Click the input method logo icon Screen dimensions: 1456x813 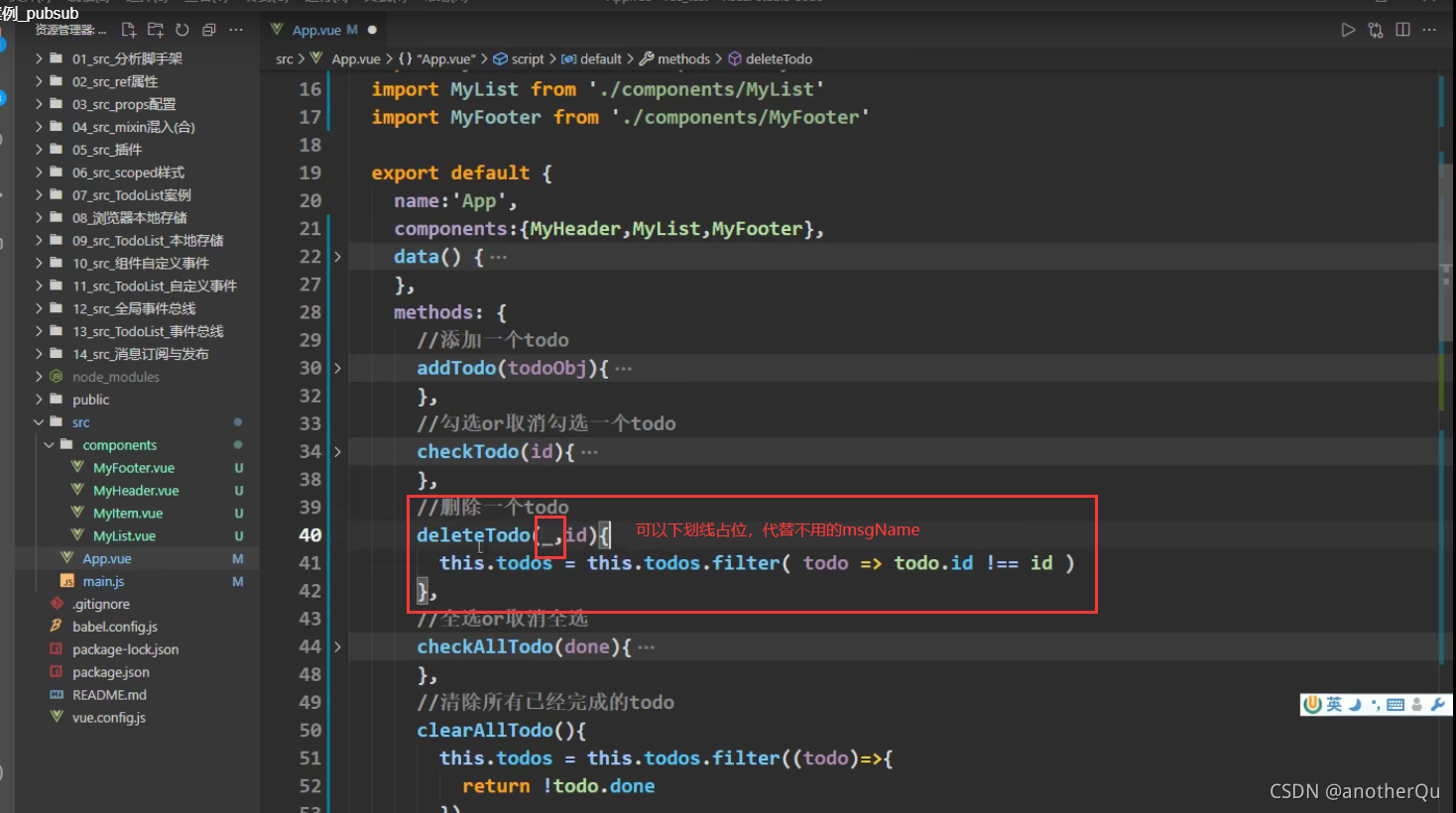click(x=1313, y=704)
